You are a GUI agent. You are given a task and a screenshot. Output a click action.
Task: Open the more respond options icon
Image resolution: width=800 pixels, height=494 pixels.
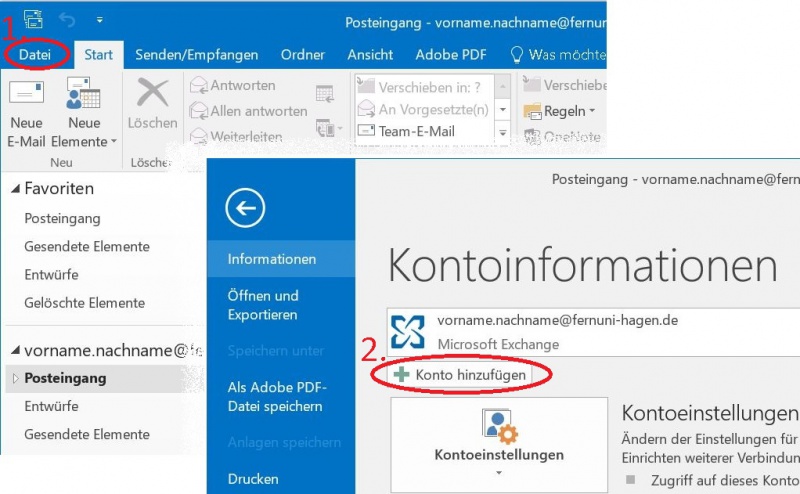[x=328, y=128]
